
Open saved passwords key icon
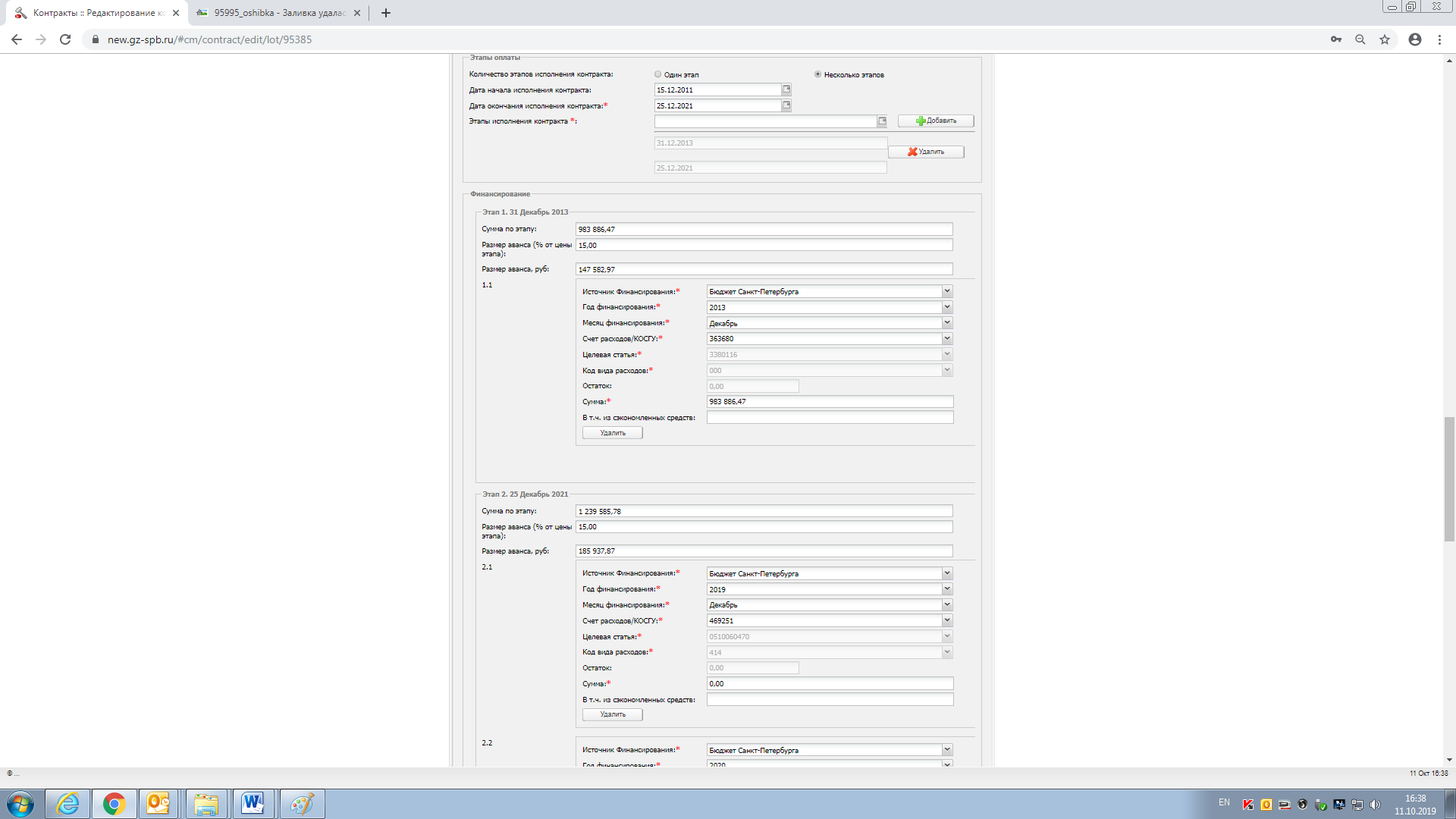1336,39
